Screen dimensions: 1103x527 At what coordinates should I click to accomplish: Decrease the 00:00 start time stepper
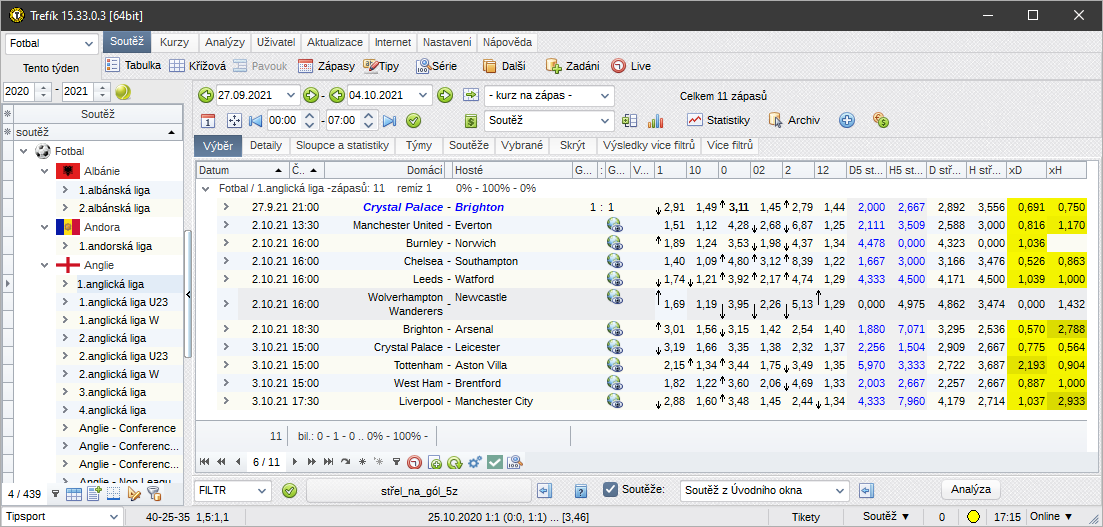pos(309,125)
